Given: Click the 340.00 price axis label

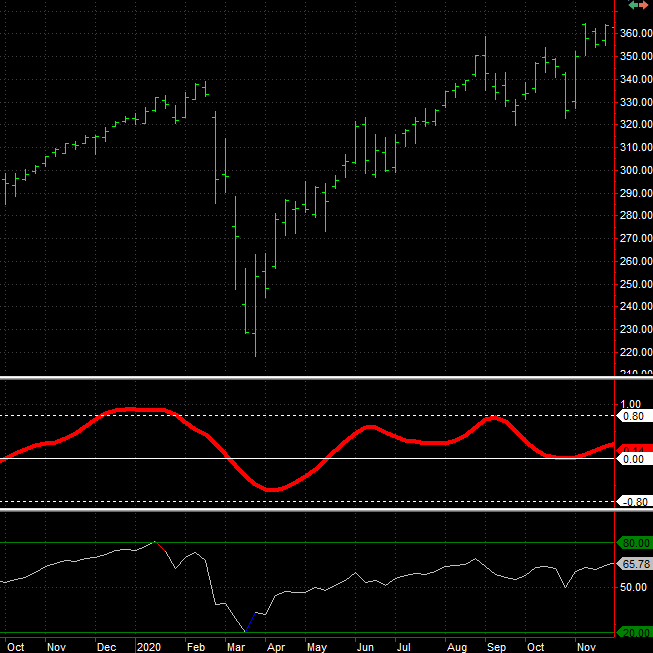Looking at the screenshot, I should tap(636, 79).
